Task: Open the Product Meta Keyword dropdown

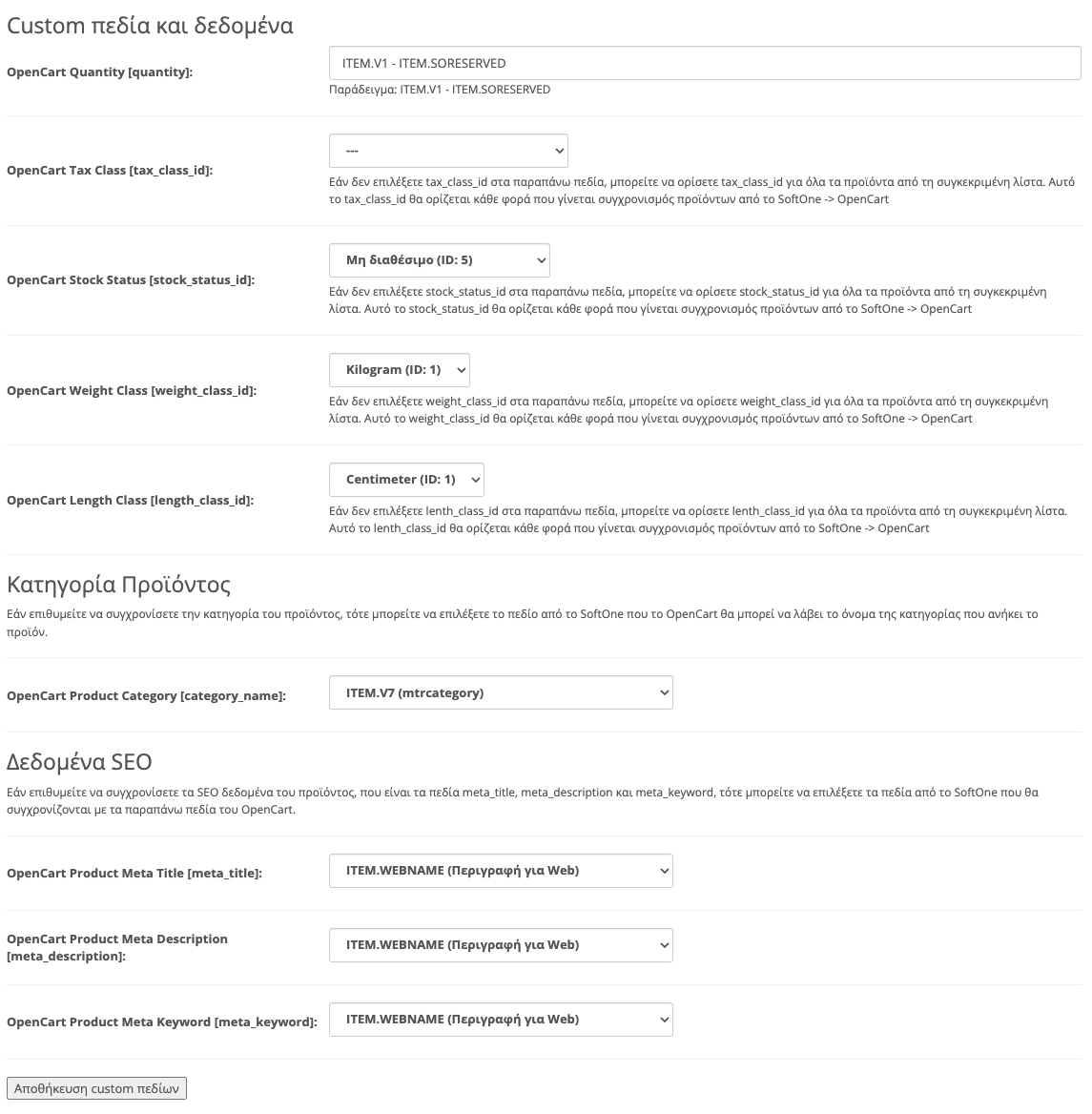Action: 501,1020
